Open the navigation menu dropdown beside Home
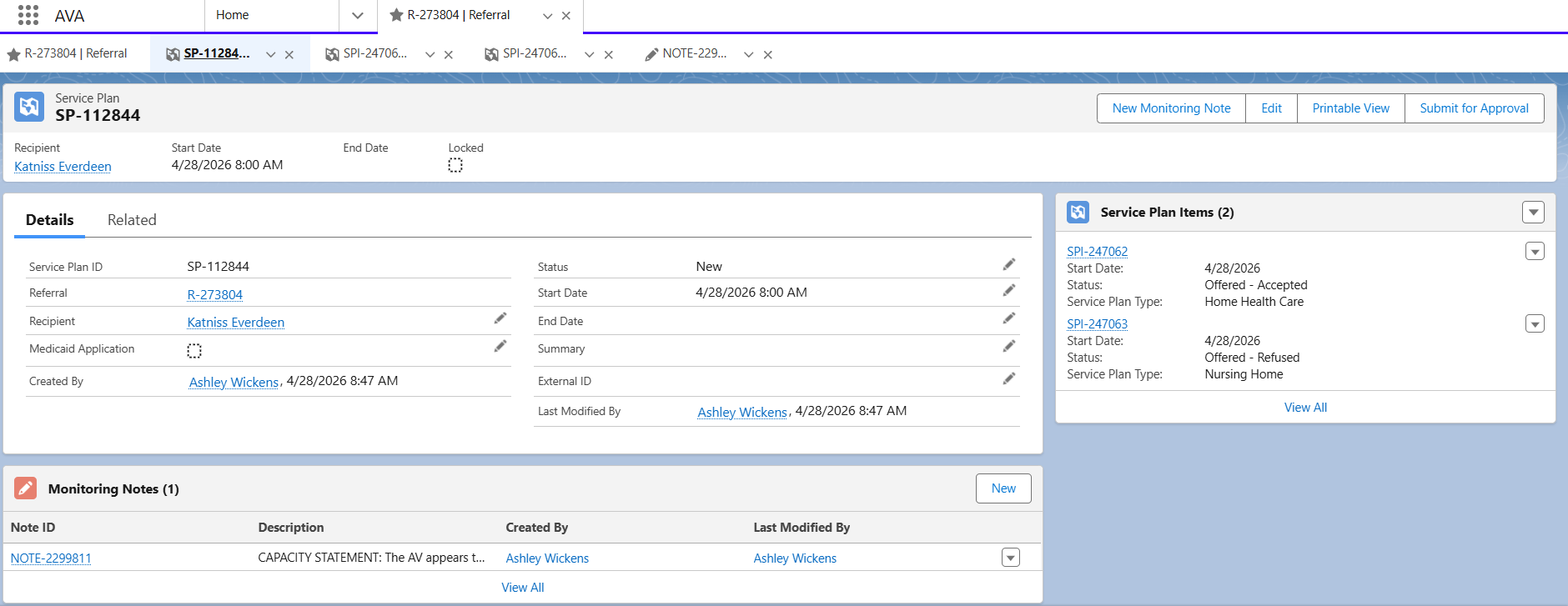Image resolution: width=1568 pixels, height=606 pixels. click(x=358, y=16)
